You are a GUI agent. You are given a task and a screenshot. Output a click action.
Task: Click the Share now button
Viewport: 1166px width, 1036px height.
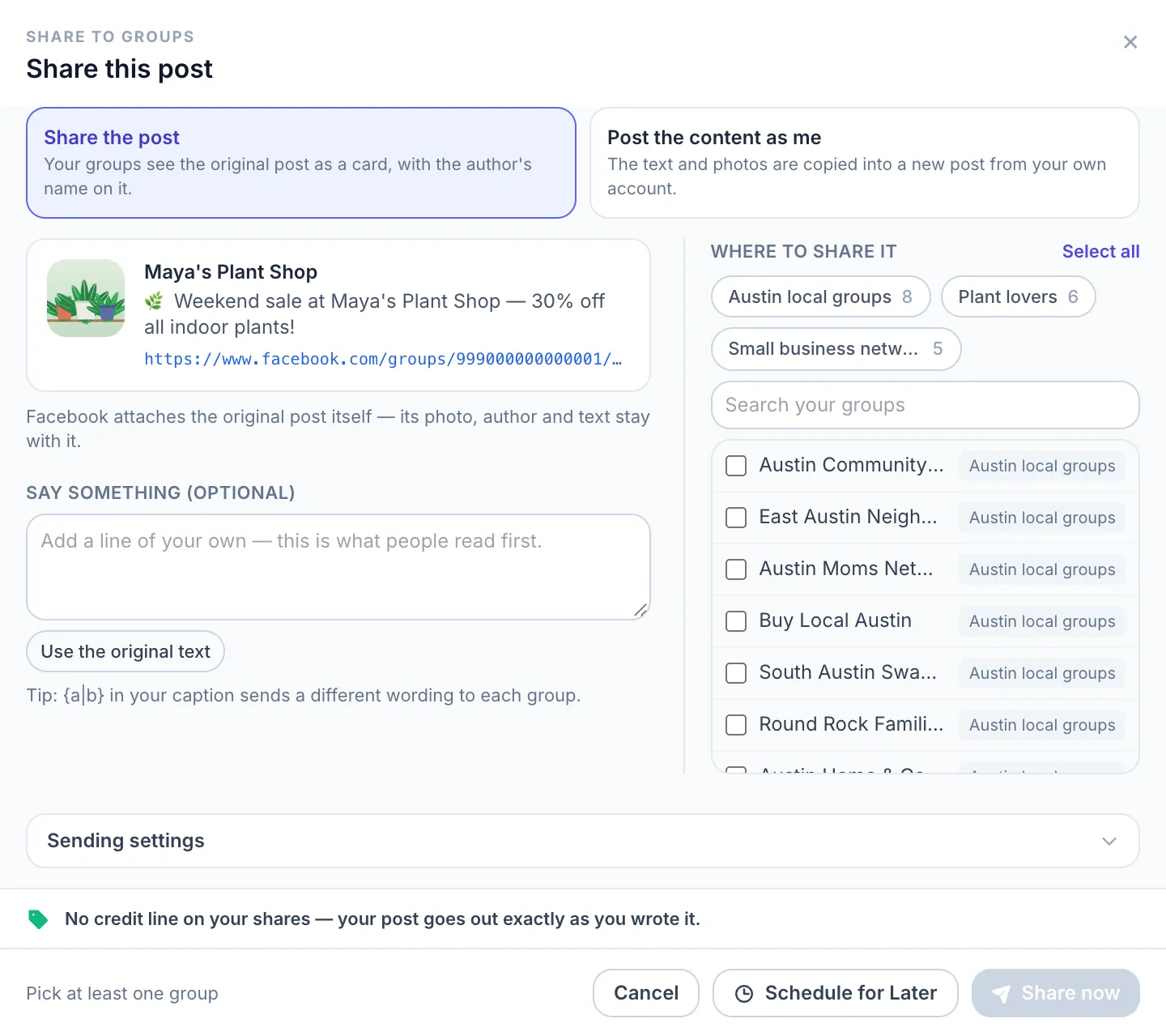tap(1056, 993)
